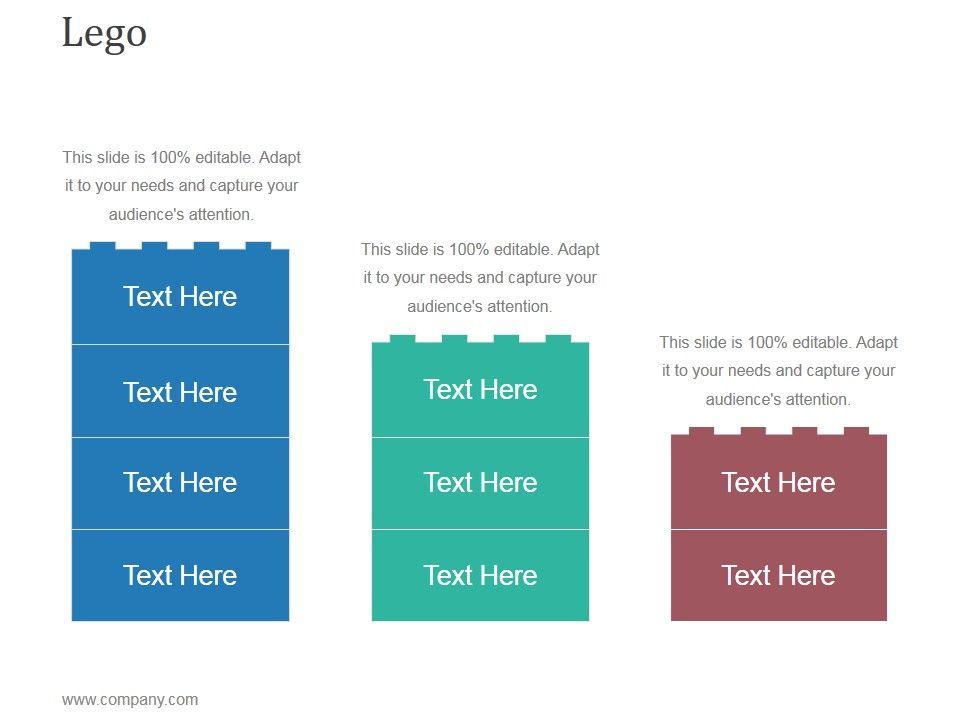Click the rightmost stud atop the blue column
Screen dimensions: 960x720
point(258,246)
